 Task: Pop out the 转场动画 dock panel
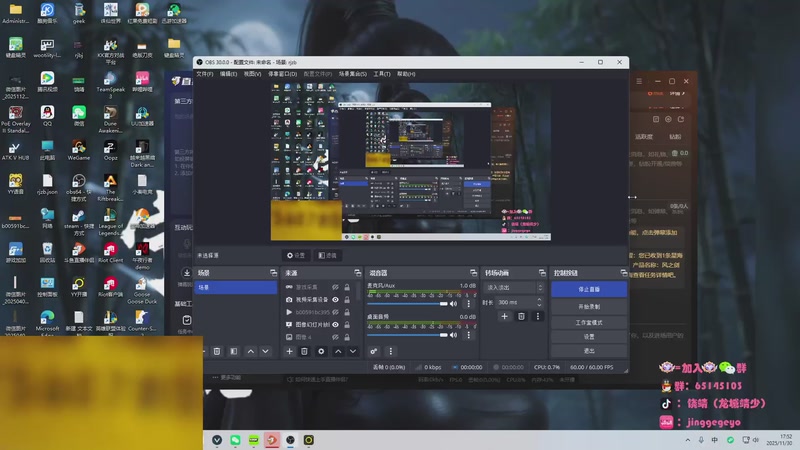coord(542,273)
